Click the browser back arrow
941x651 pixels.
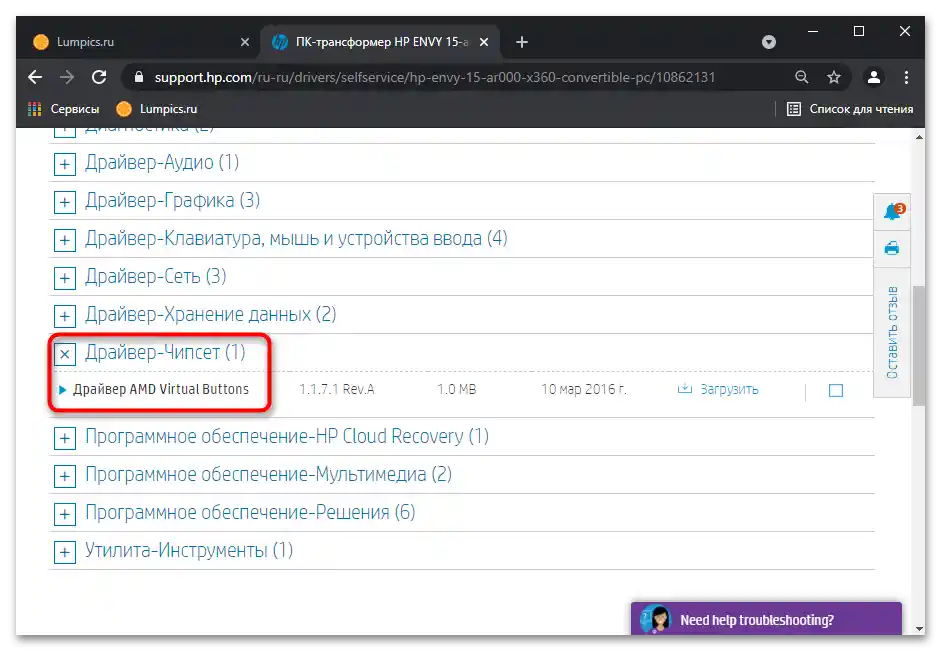coord(35,77)
